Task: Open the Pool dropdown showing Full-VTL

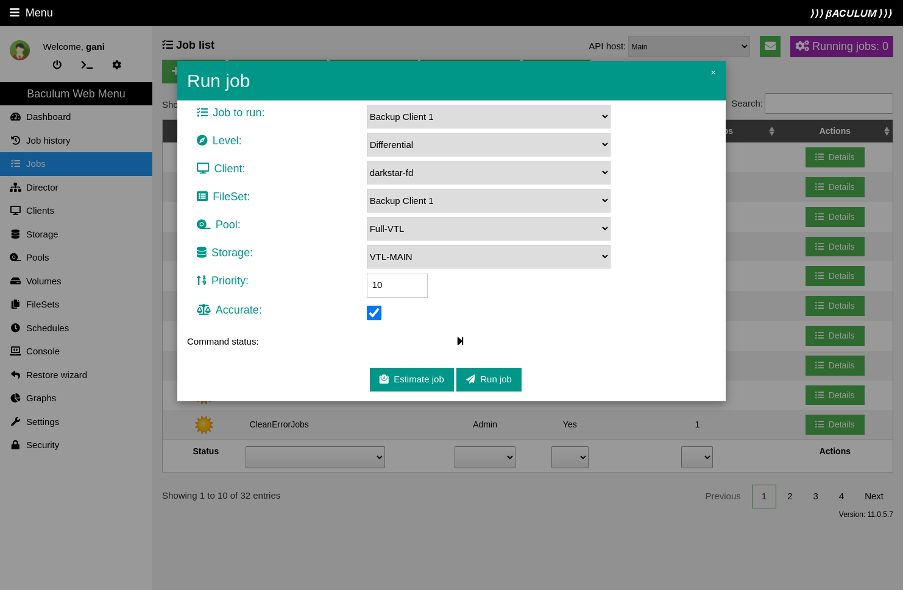Action: pos(488,229)
